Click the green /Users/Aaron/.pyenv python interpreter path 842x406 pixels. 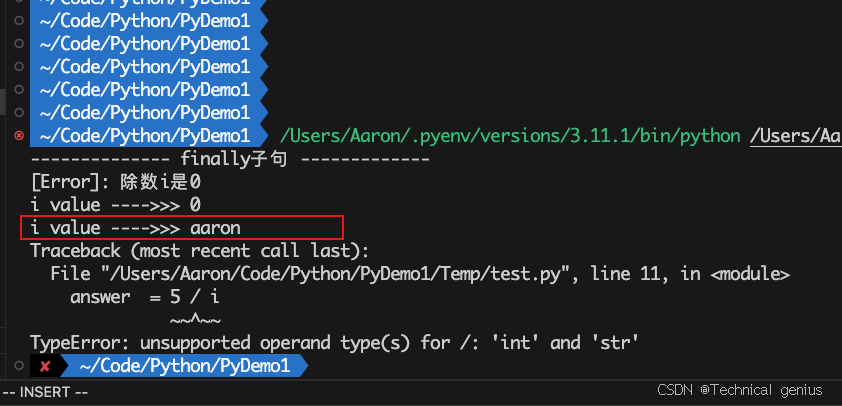point(510,136)
